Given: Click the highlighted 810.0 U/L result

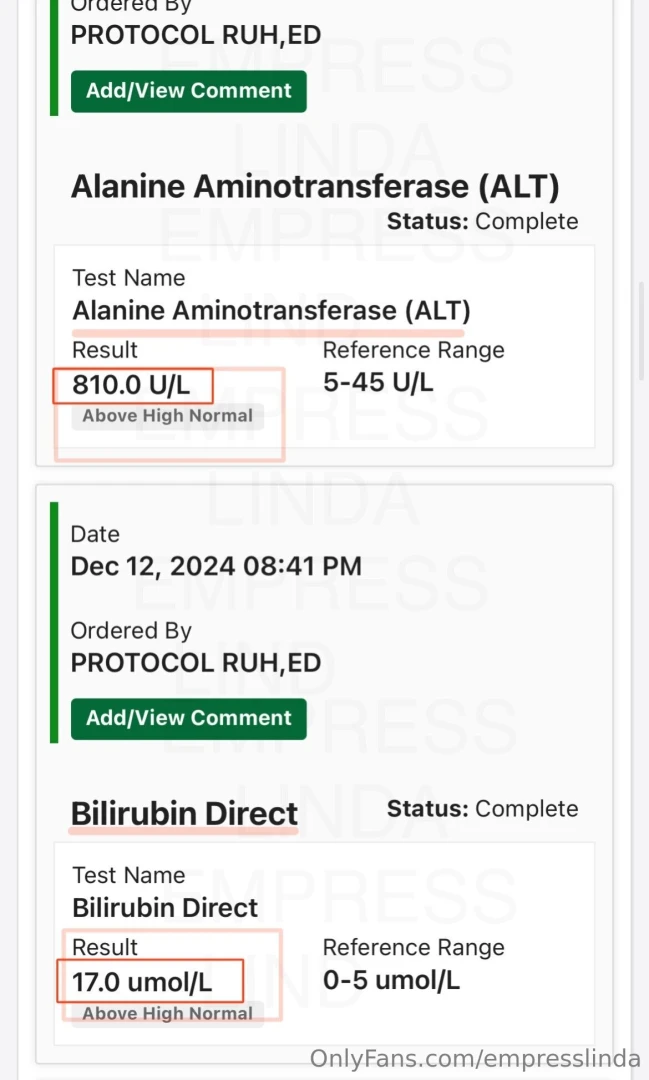Looking at the screenshot, I should click(132, 384).
